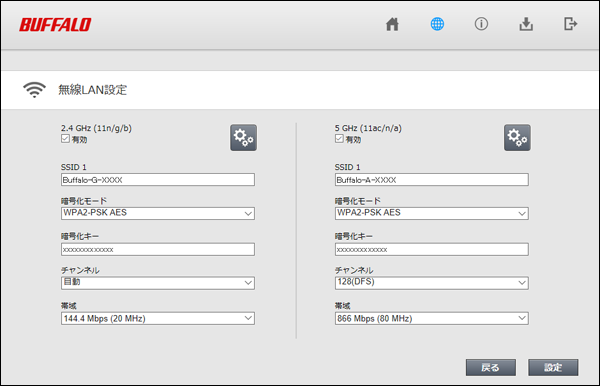The width and height of the screenshot is (600, 386).
Task: Click the logout icon in header
Action: click(570, 24)
